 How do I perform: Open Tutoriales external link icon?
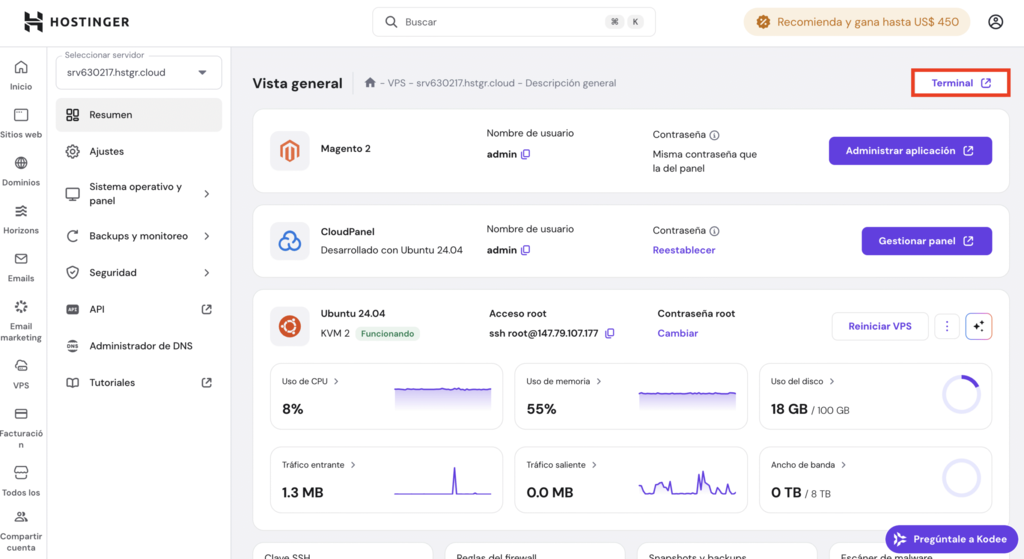coord(206,383)
